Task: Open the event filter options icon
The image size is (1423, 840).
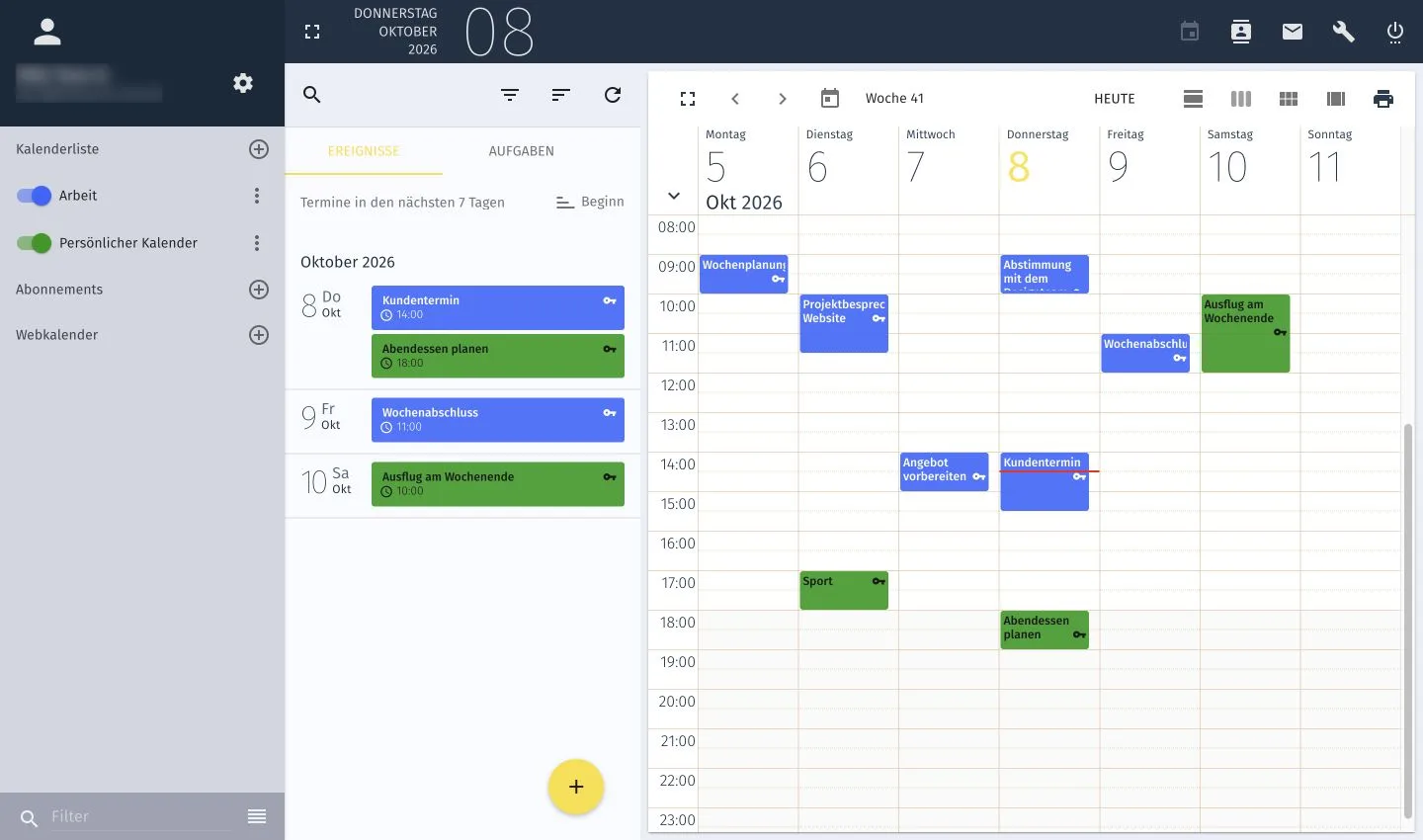Action: (510, 95)
